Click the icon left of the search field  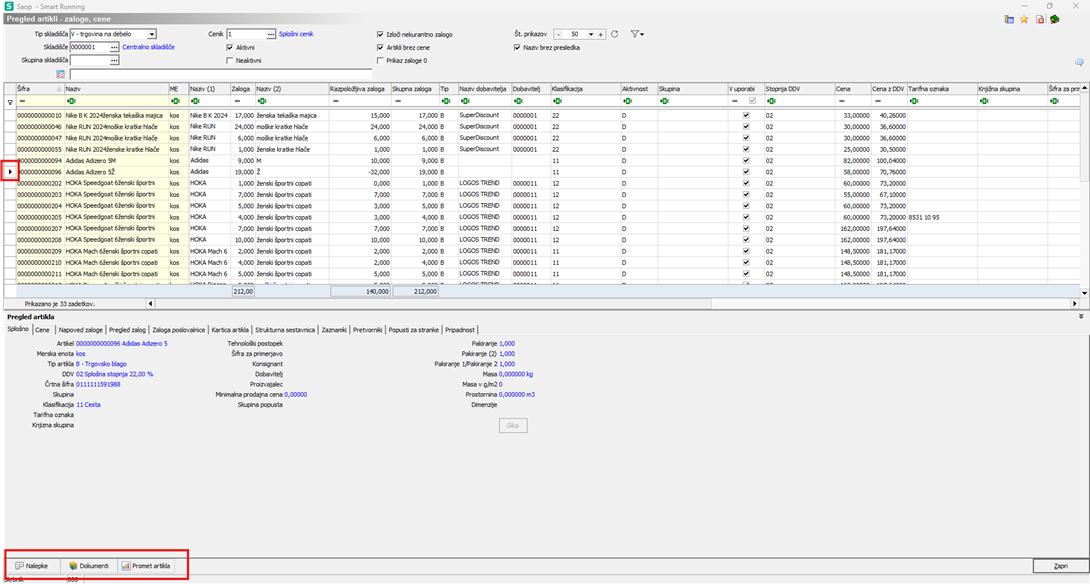click(60, 74)
